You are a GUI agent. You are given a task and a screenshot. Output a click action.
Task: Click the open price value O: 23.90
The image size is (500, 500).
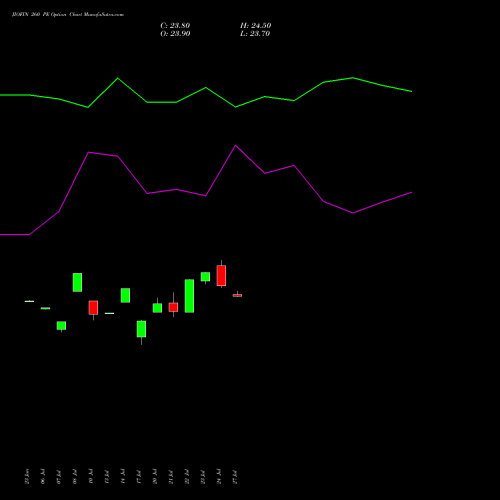175,34
